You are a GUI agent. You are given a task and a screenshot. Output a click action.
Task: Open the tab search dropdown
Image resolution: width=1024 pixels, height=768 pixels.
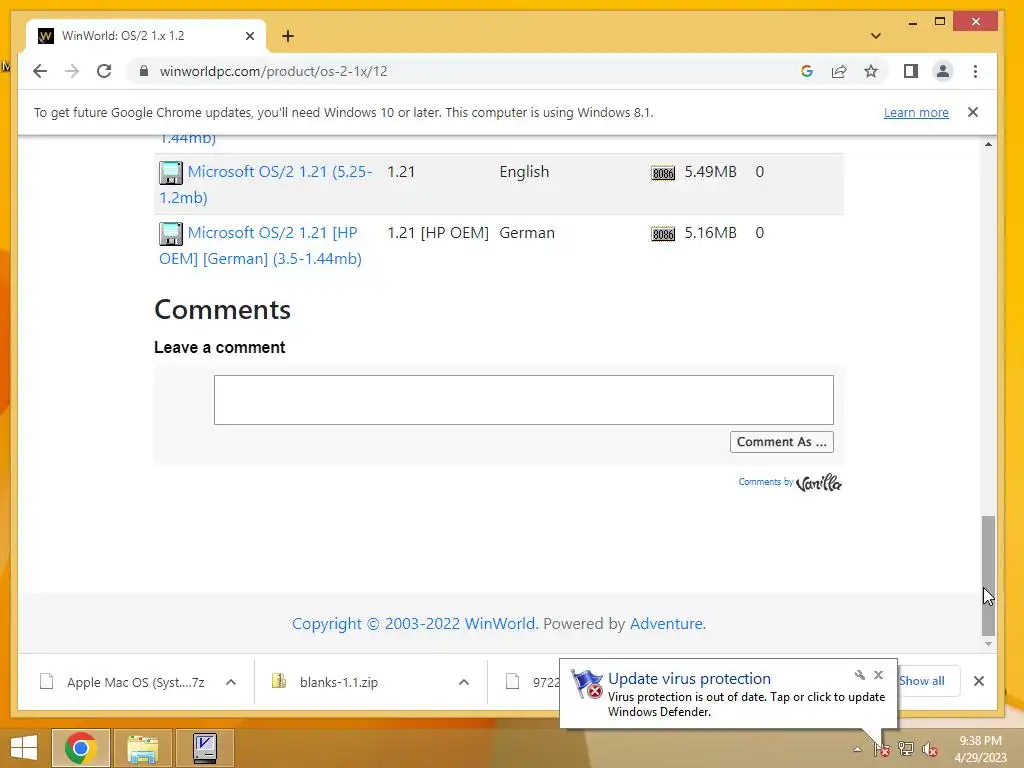point(876,36)
